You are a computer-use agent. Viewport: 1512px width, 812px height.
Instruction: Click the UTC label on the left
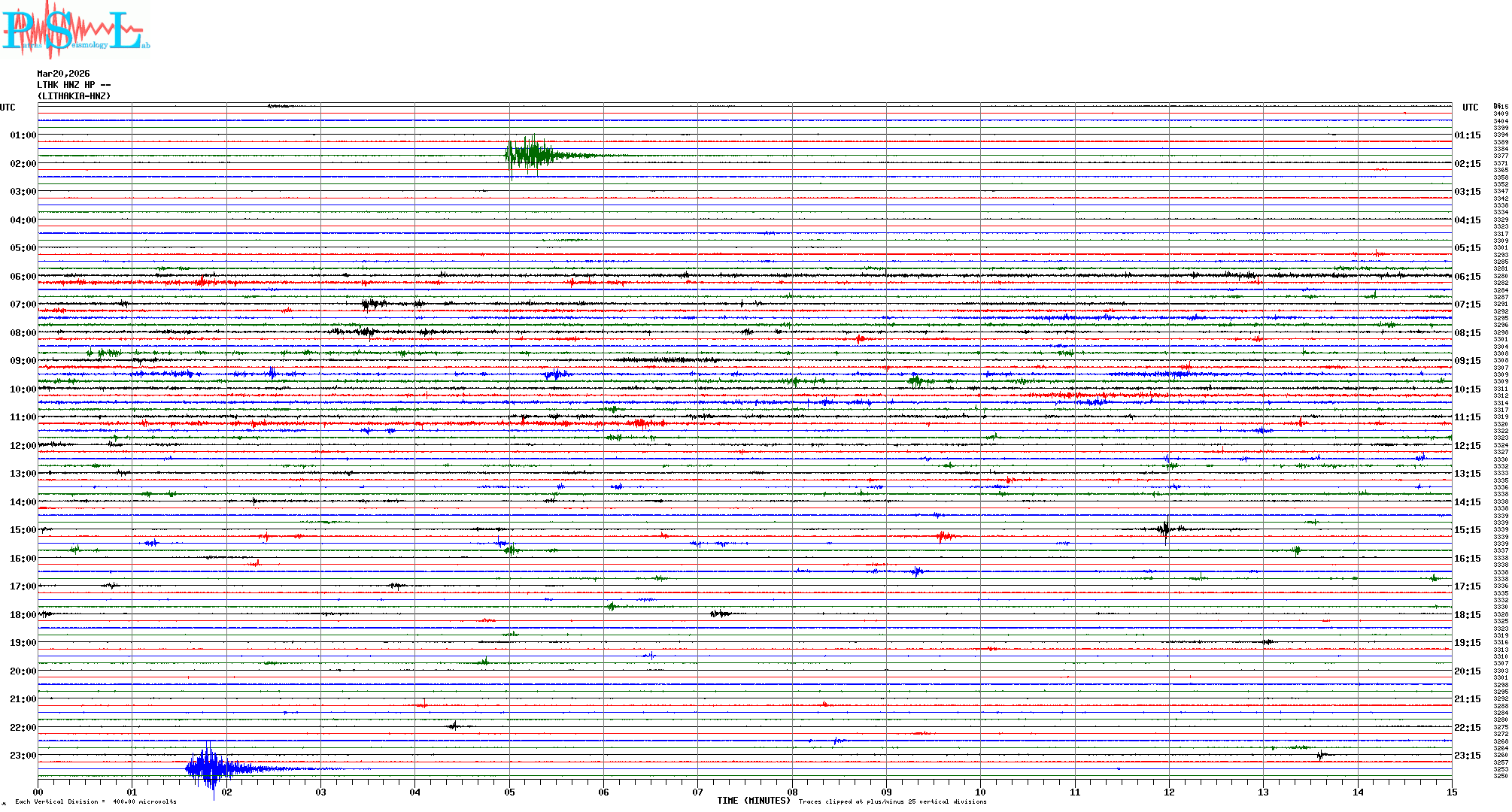click(x=8, y=108)
